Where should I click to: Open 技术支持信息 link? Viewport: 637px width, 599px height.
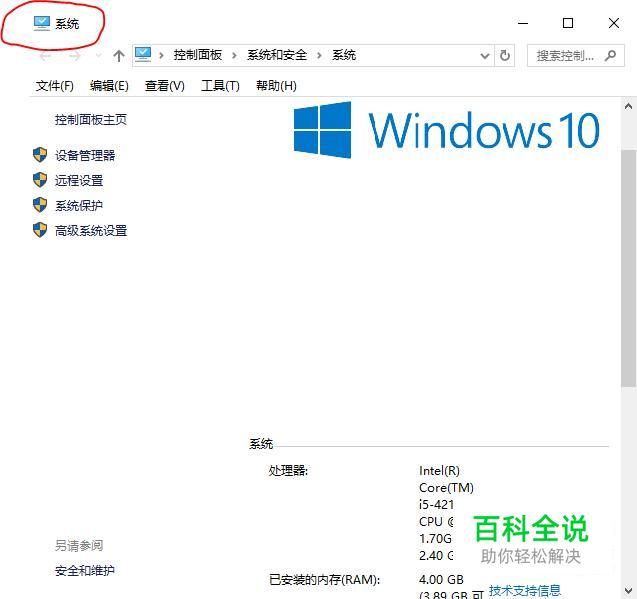tap(525, 590)
